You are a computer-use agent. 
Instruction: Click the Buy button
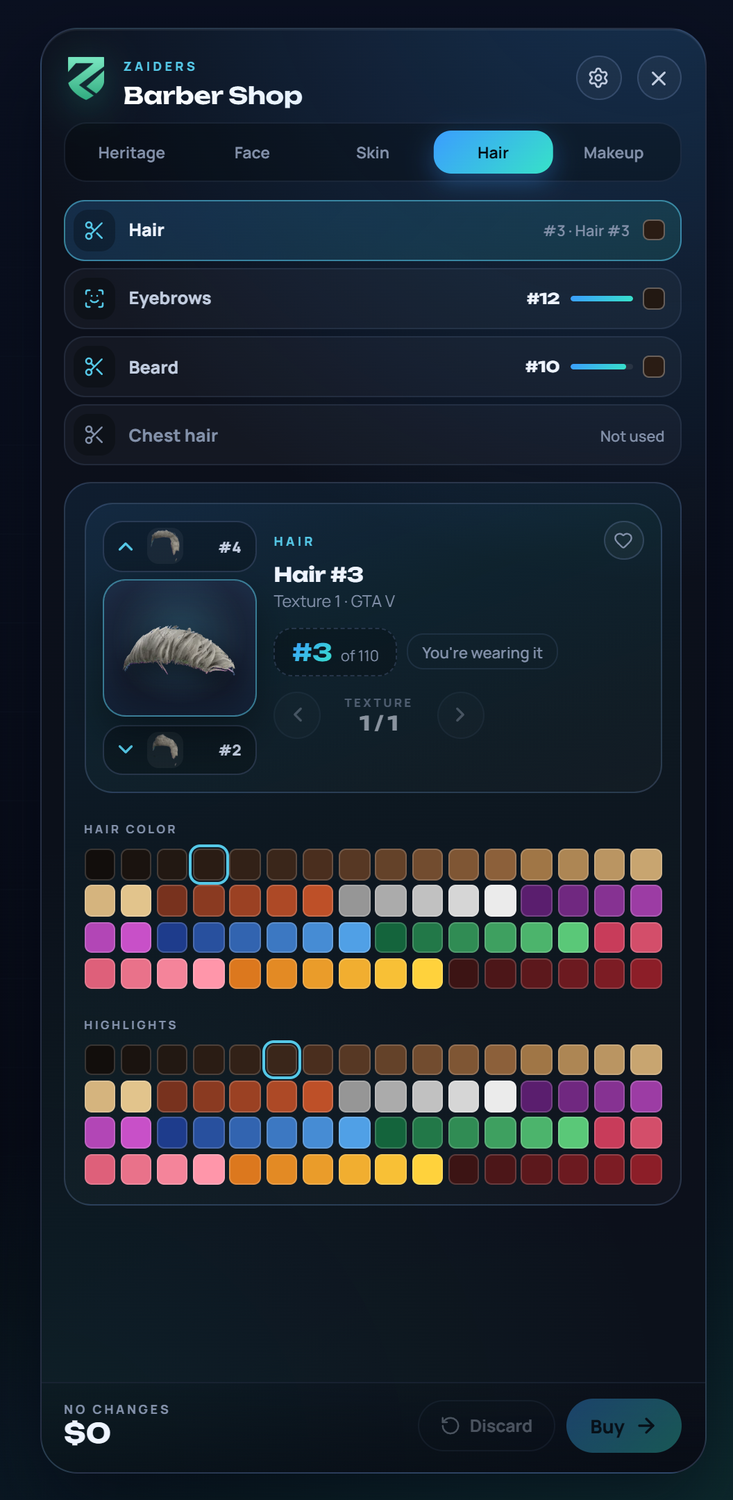pyautogui.click(x=624, y=1426)
